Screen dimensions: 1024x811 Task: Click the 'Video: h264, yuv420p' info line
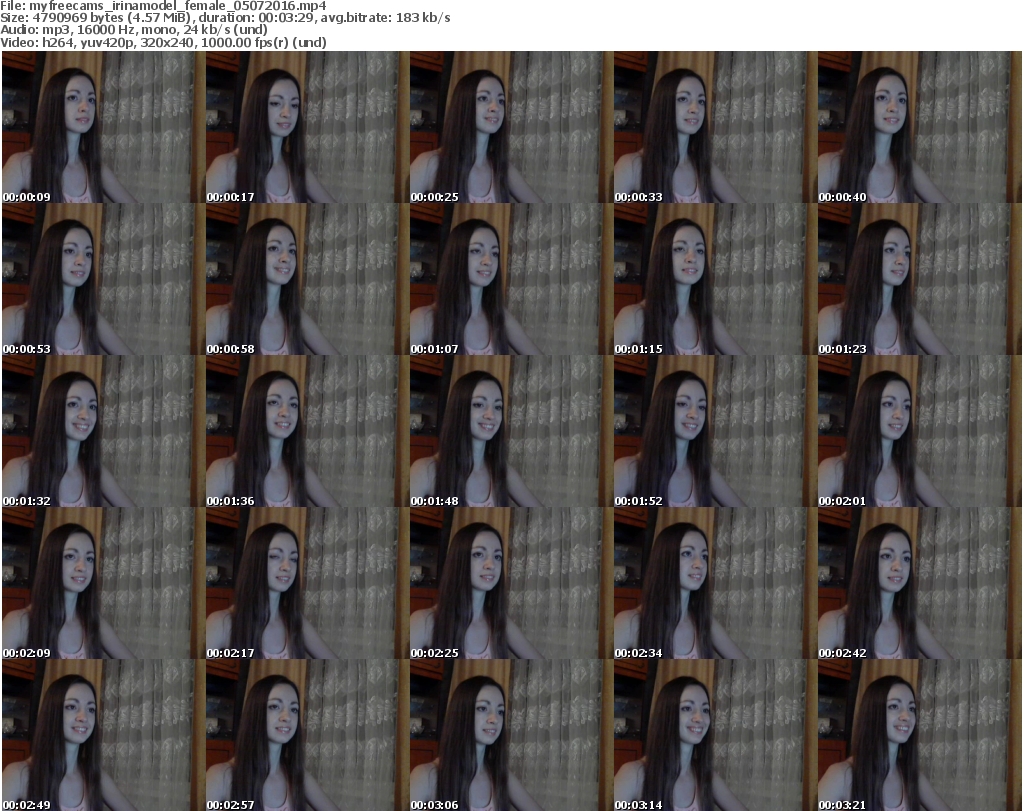pos(163,42)
